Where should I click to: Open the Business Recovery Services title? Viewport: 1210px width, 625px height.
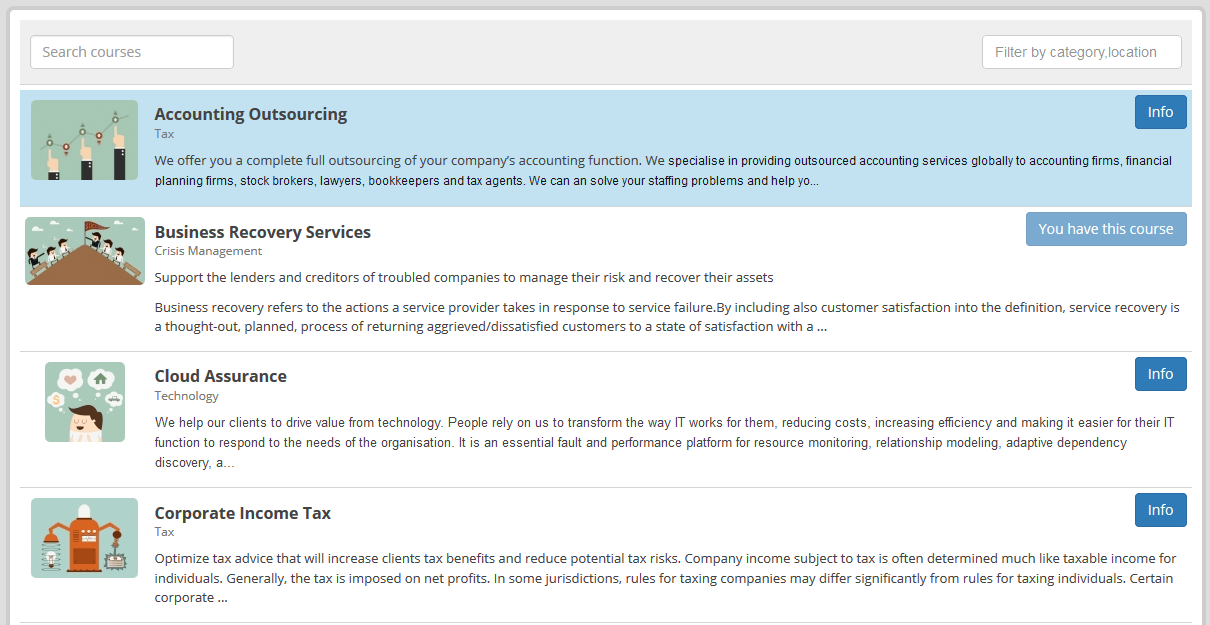(263, 232)
